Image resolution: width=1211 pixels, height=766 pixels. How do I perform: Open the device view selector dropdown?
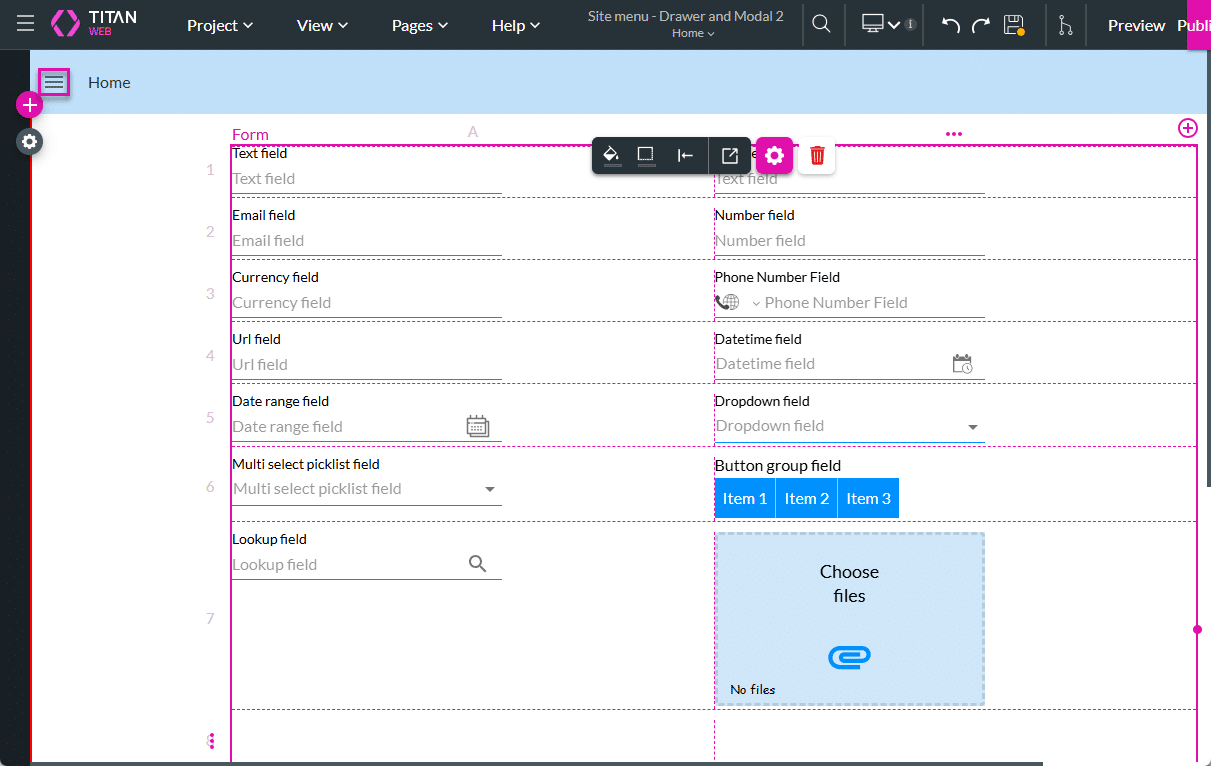tap(880, 25)
